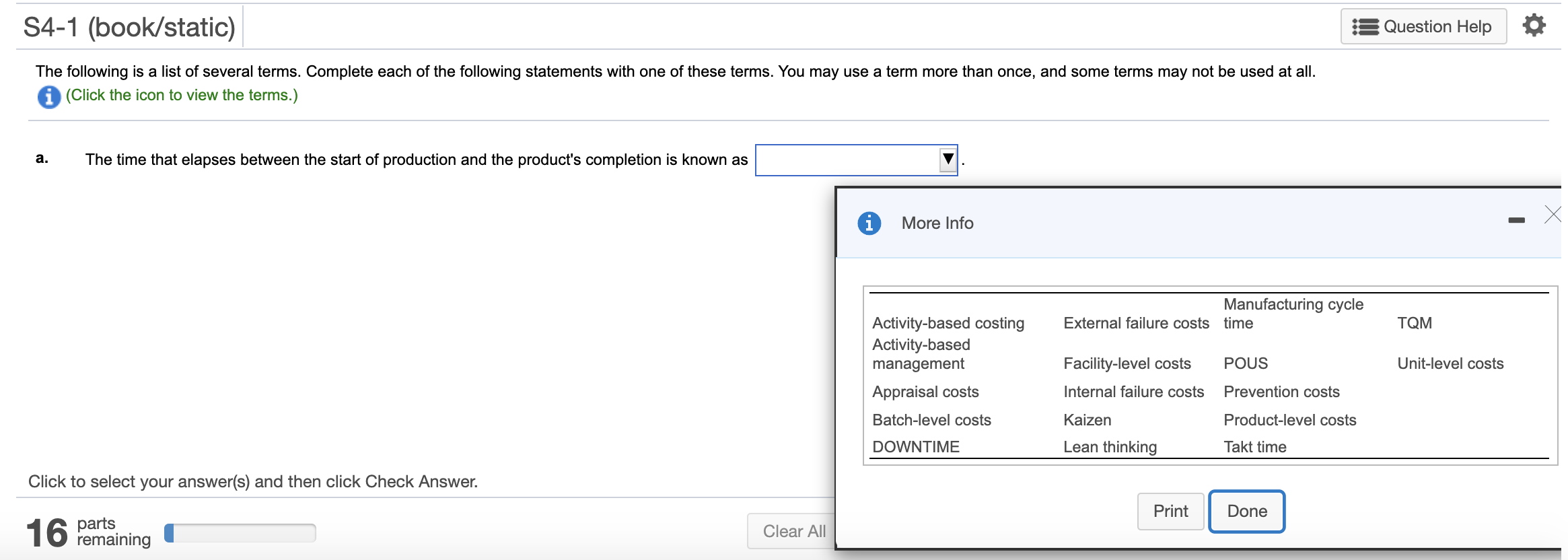Screen dimensions: 1568x560
Task: Click the Print button
Action: 1170,512
